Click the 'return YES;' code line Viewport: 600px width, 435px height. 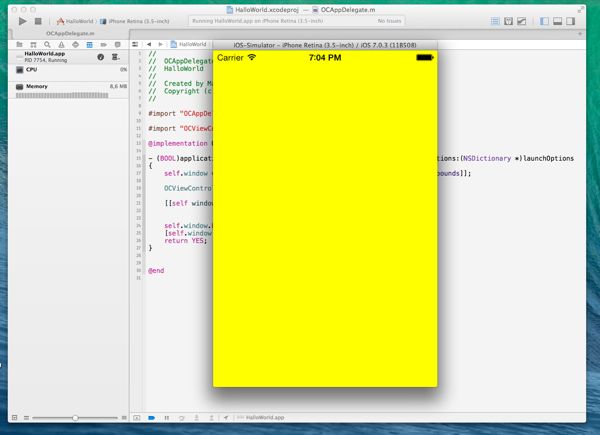186,241
